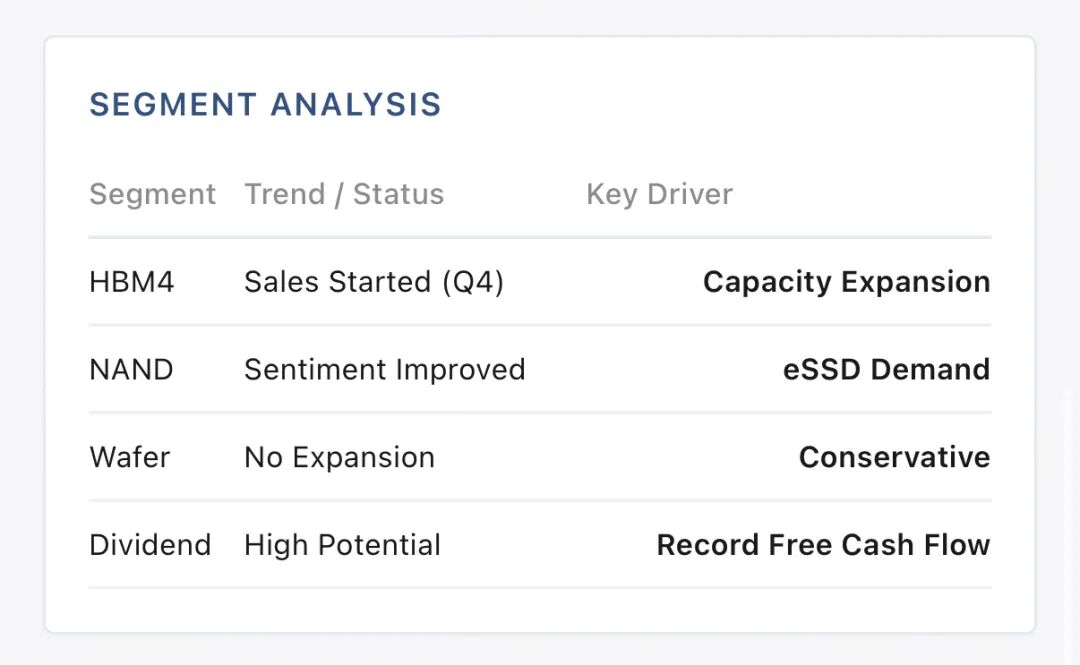Click empty card space below Dividend row

540,610
